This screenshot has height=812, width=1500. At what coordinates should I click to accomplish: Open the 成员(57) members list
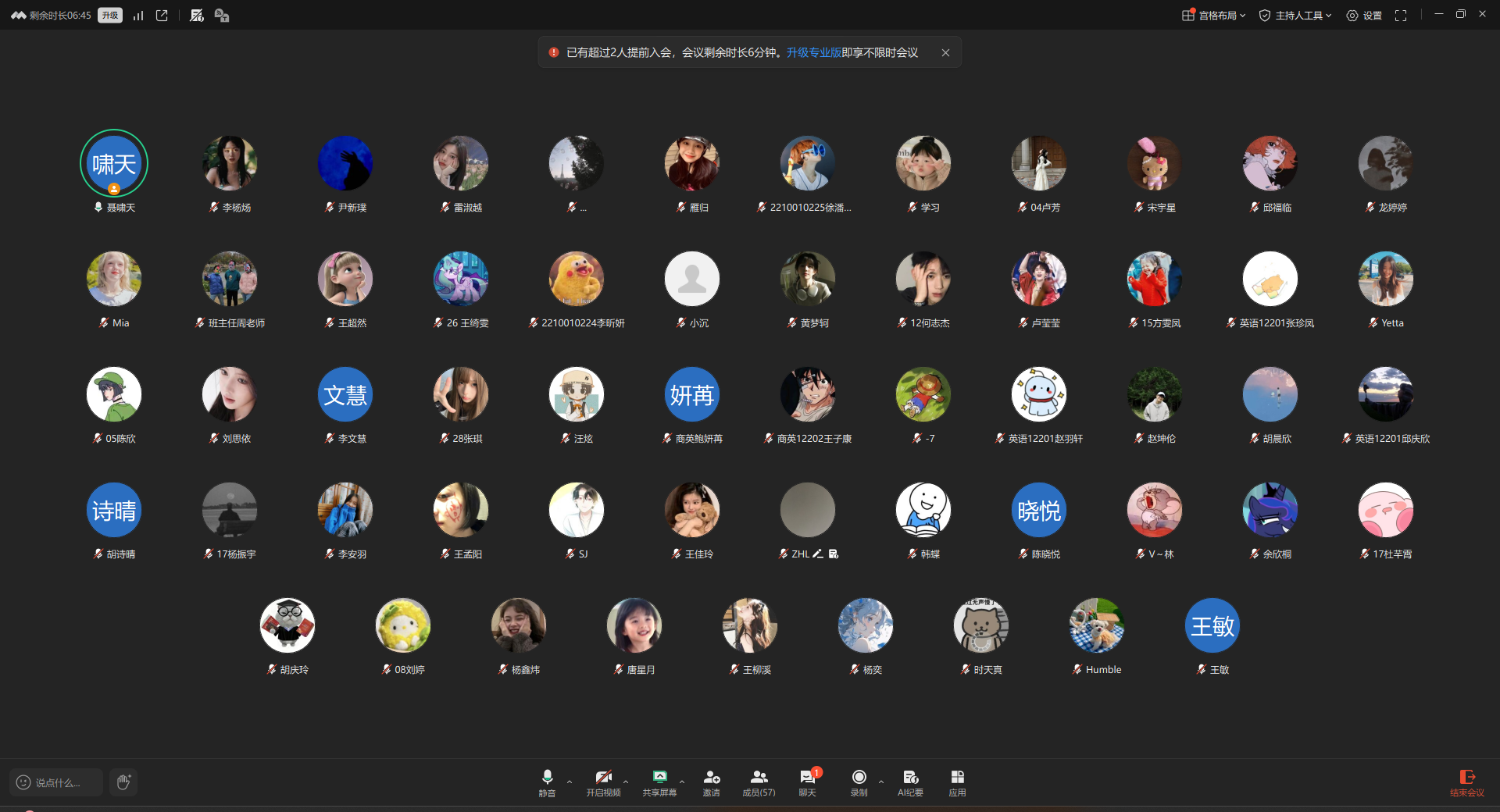[759, 782]
